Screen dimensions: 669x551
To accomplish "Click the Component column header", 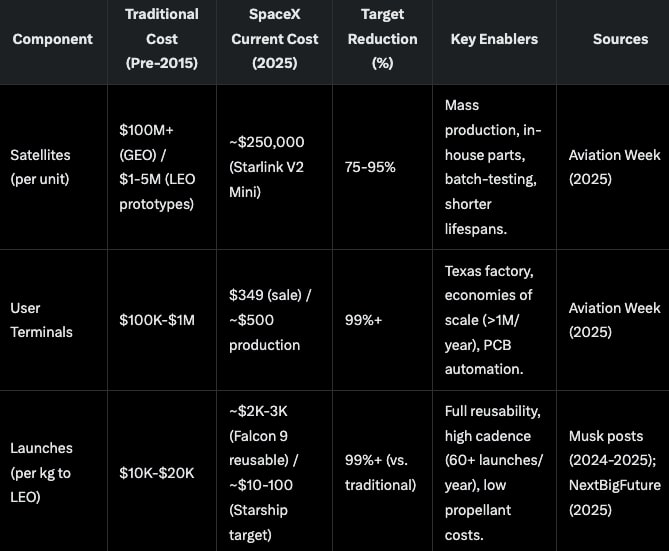I will point(52,39).
